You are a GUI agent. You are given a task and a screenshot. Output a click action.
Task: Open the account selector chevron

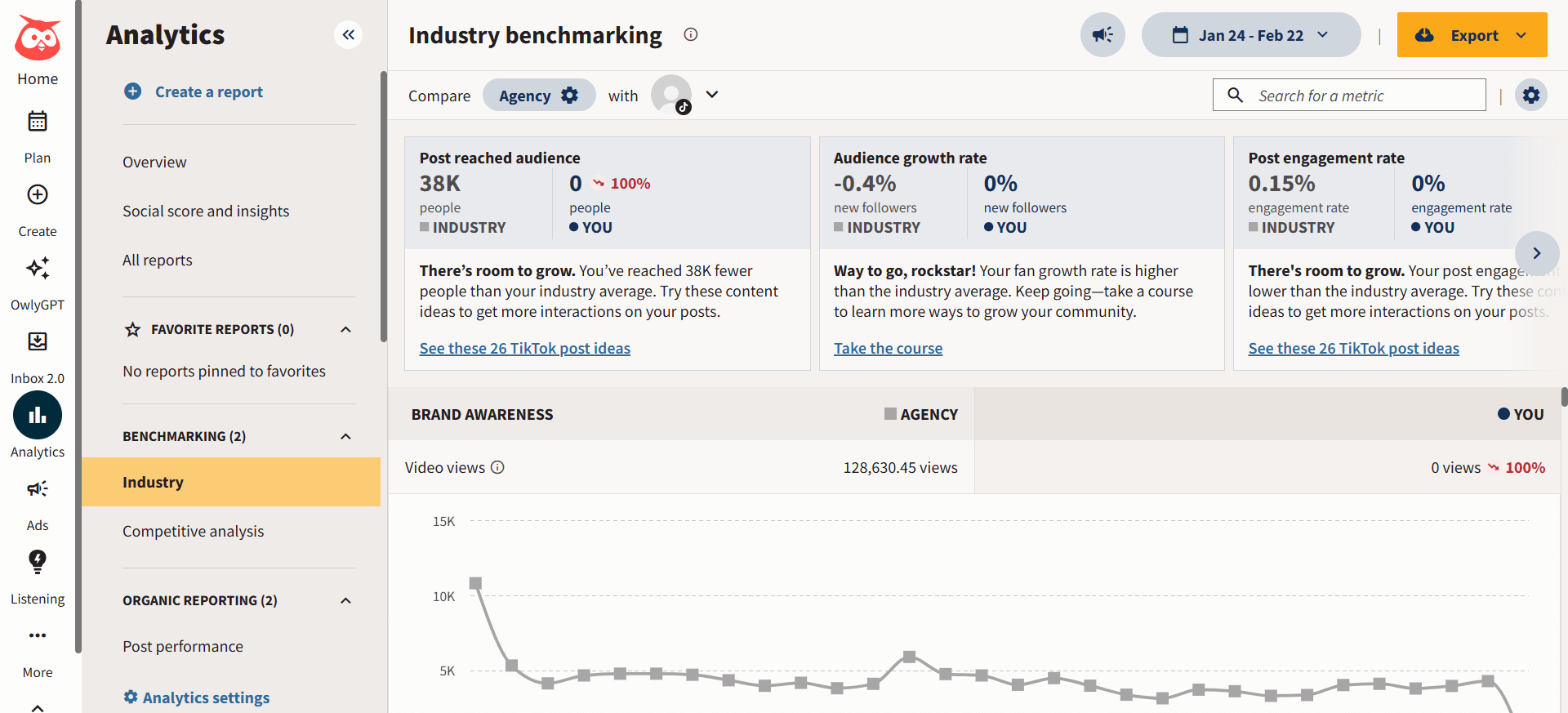pyautogui.click(x=712, y=95)
